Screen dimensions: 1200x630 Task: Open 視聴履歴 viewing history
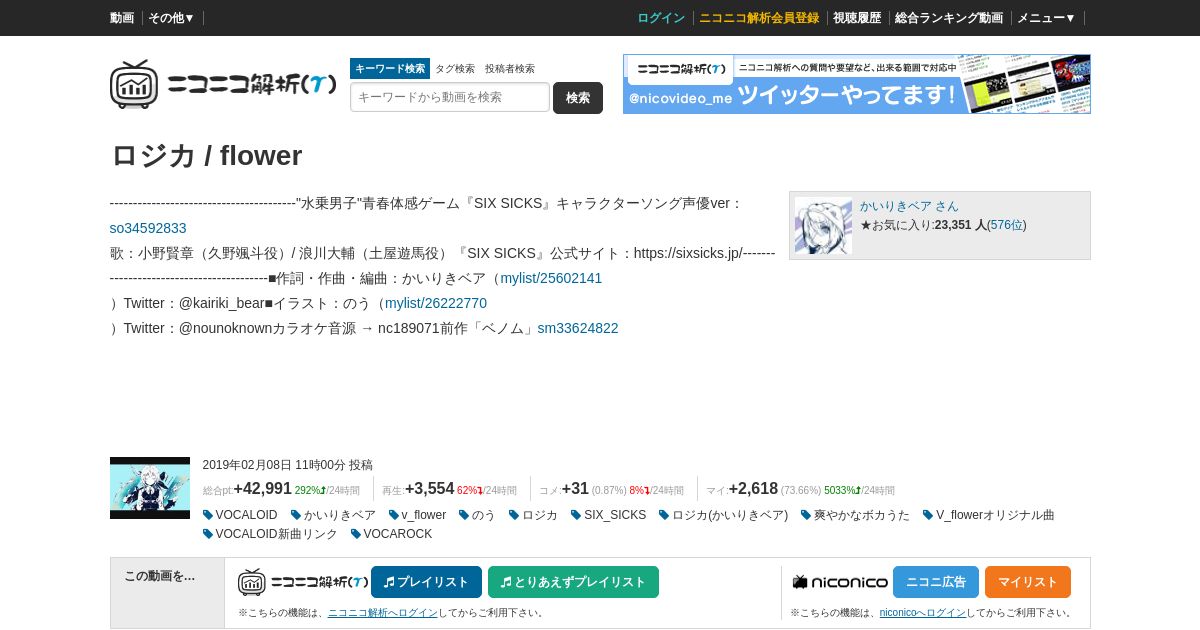click(x=857, y=18)
